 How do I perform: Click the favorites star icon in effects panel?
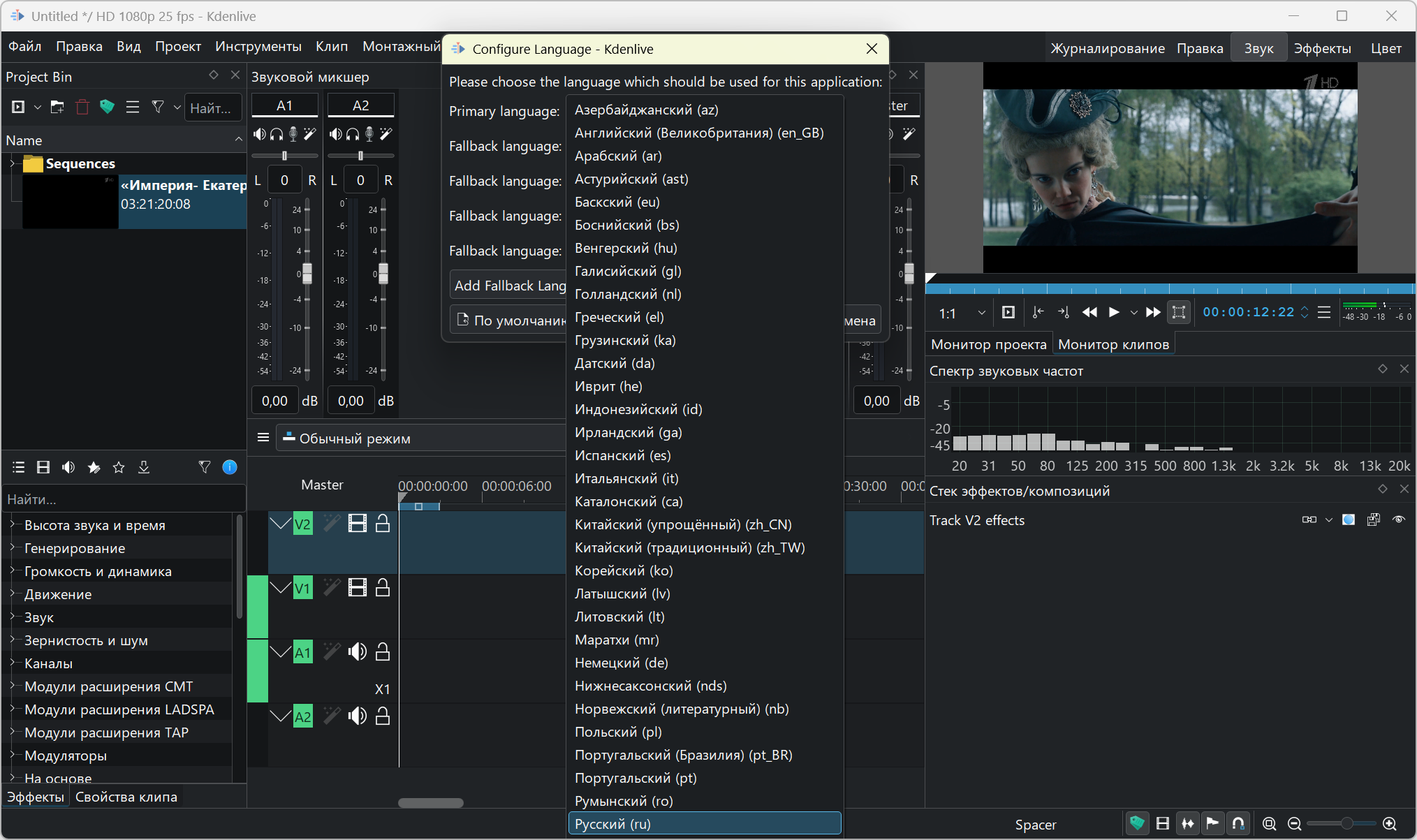click(x=119, y=467)
